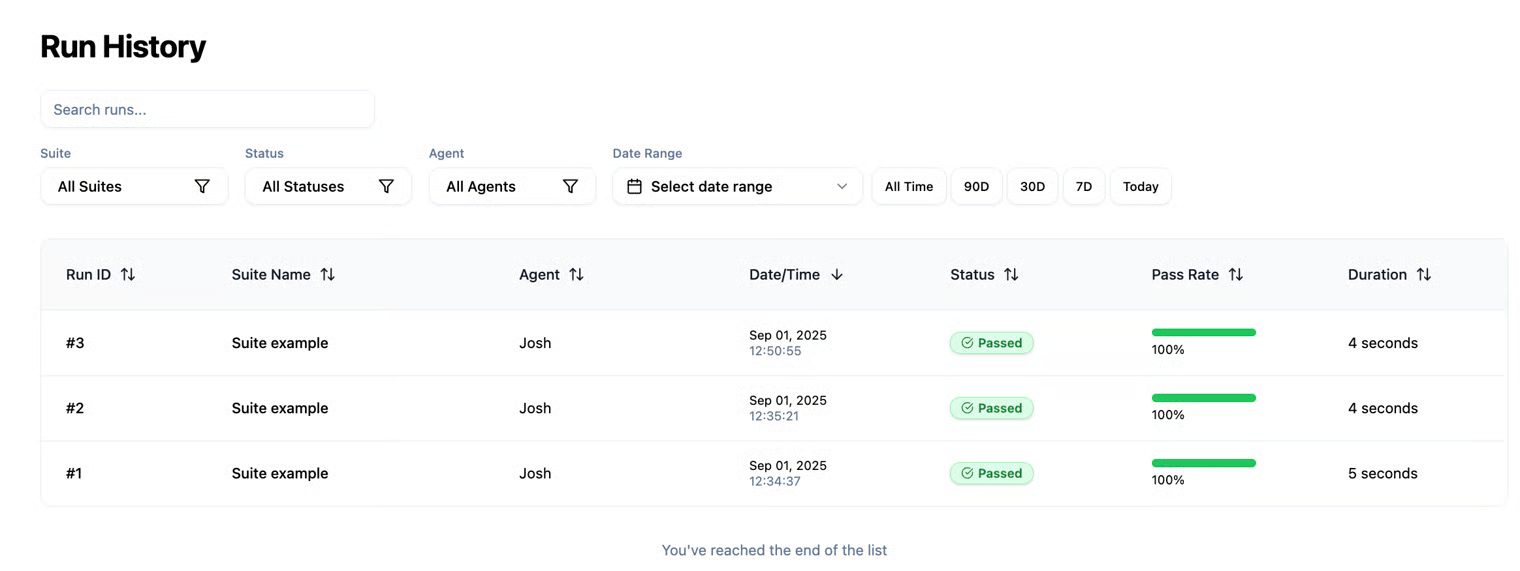The height and width of the screenshot is (571, 1520).
Task: Open the All Agents filter dropdown
Action: click(512, 186)
